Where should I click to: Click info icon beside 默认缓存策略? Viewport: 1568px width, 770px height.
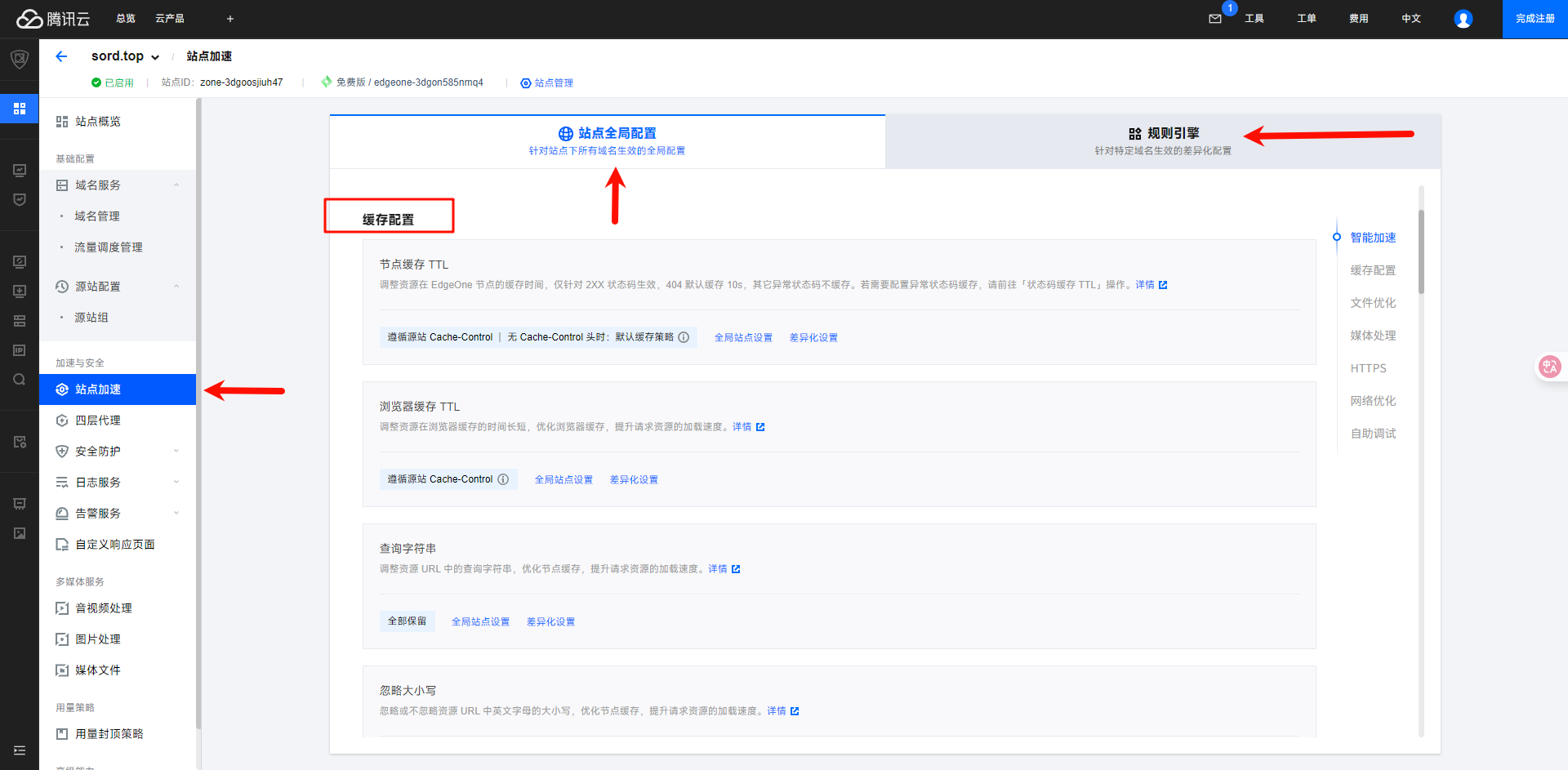(x=684, y=337)
